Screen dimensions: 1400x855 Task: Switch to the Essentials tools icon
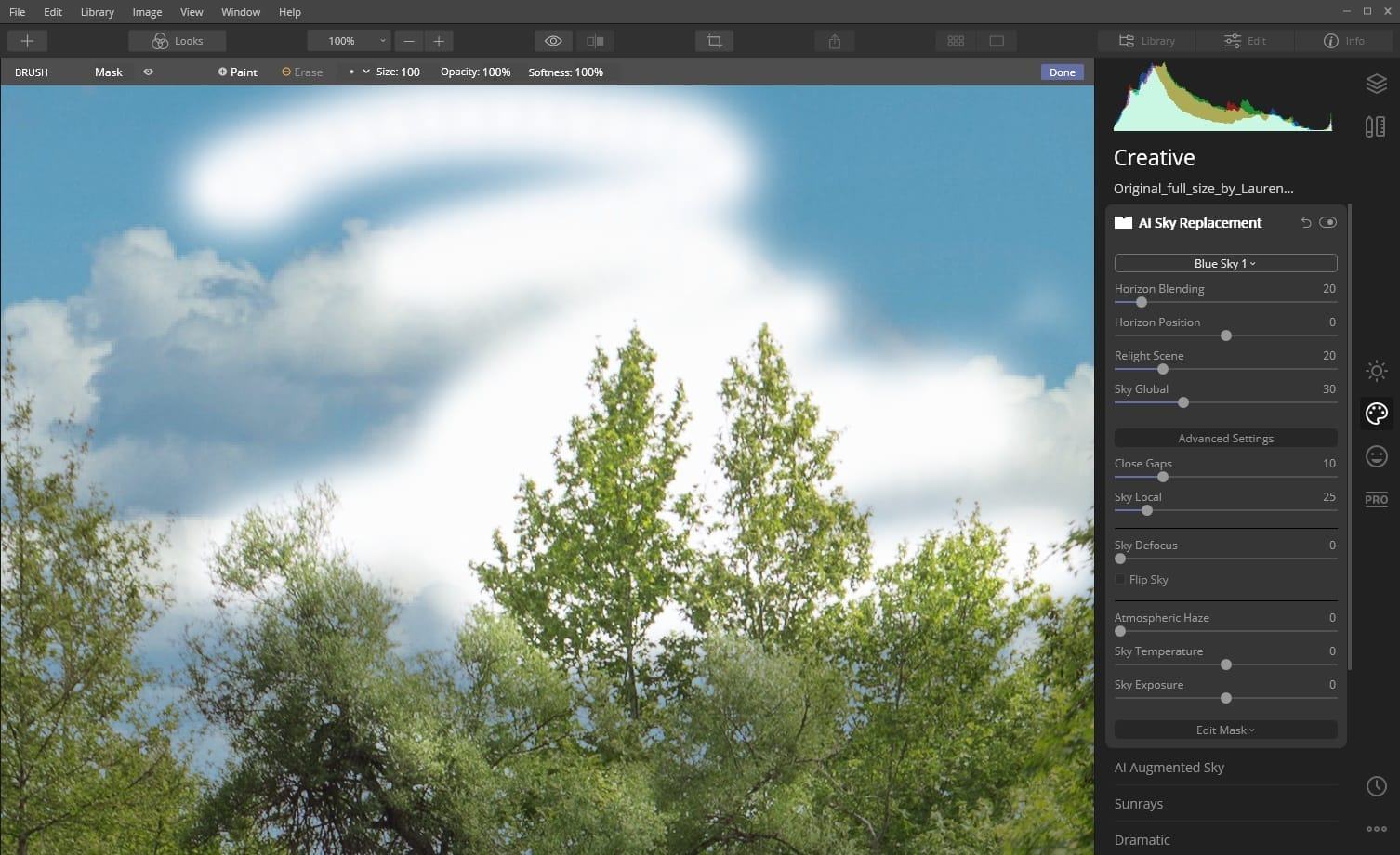point(1376,371)
